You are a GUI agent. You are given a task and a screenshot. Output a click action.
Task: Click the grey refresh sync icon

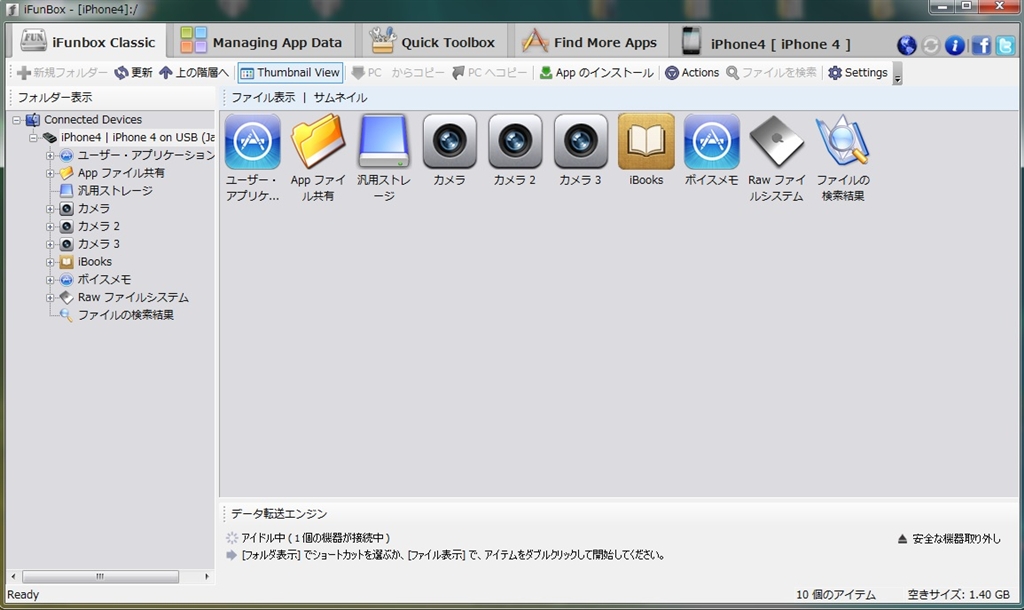(x=931, y=45)
